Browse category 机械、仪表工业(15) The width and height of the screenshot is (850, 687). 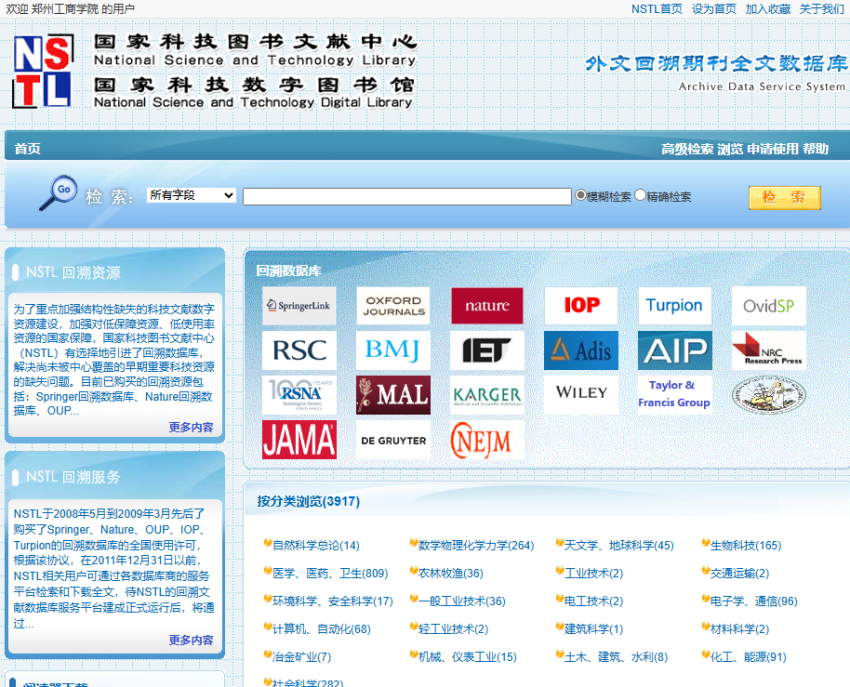[x=467, y=657]
